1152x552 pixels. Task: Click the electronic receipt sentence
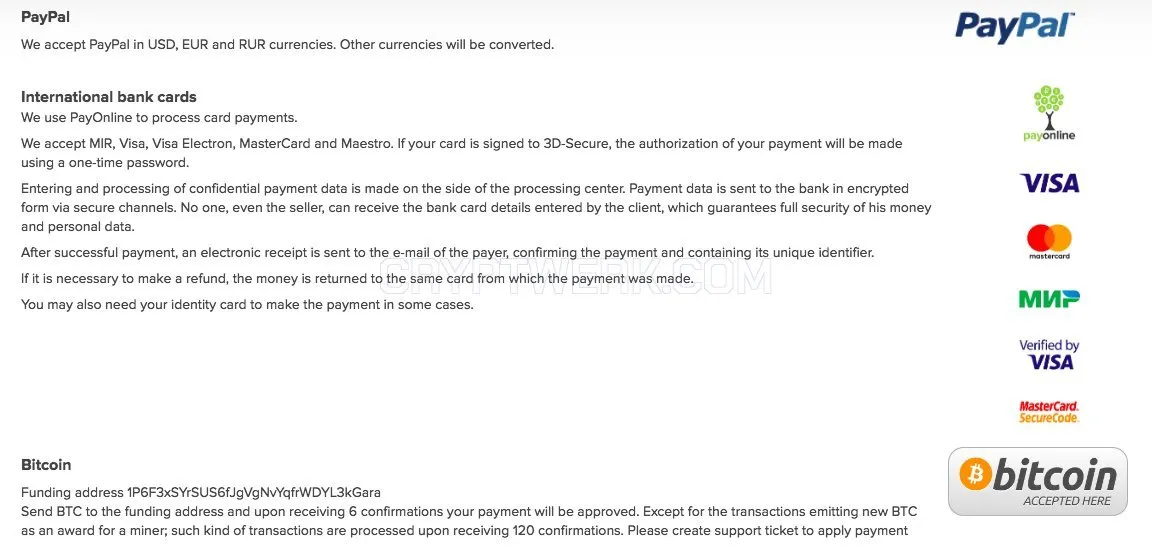click(447, 252)
